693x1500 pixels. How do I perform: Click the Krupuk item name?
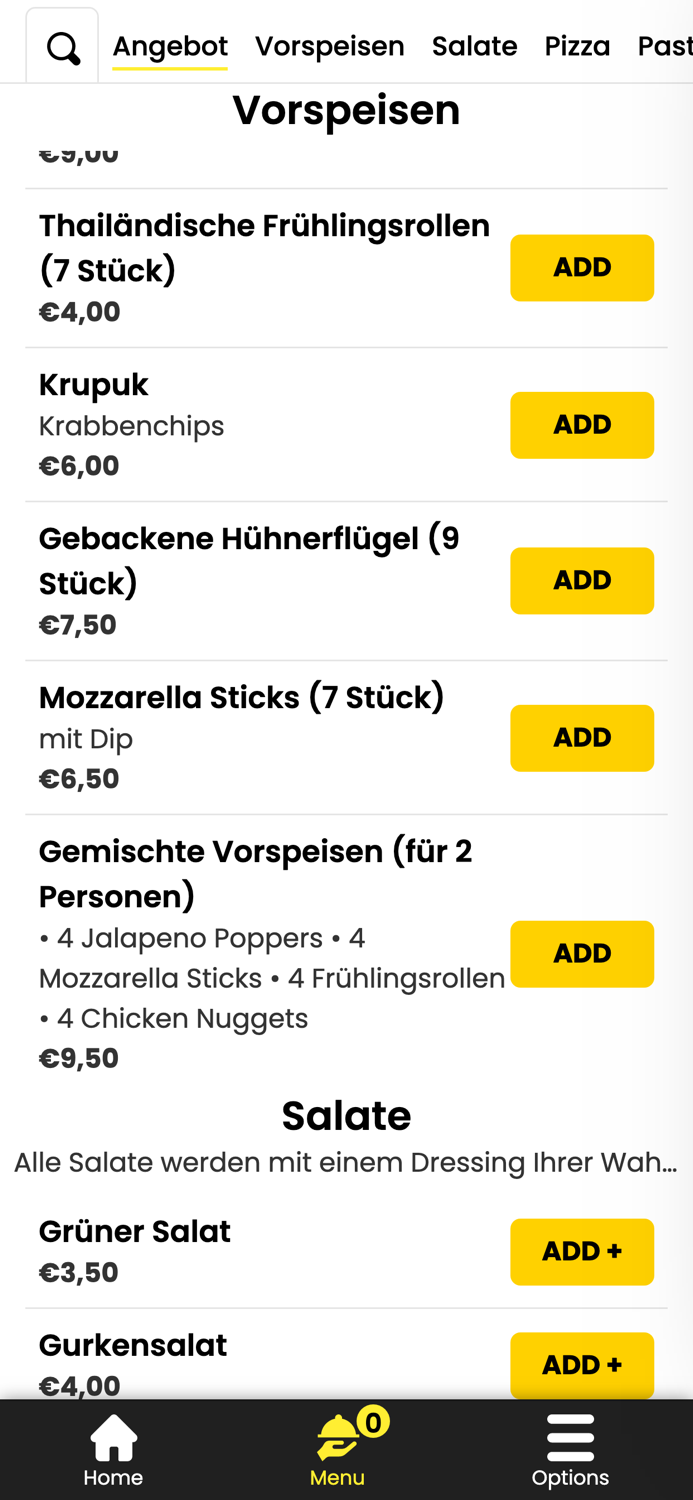pyautogui.click(x=92, y=384)
